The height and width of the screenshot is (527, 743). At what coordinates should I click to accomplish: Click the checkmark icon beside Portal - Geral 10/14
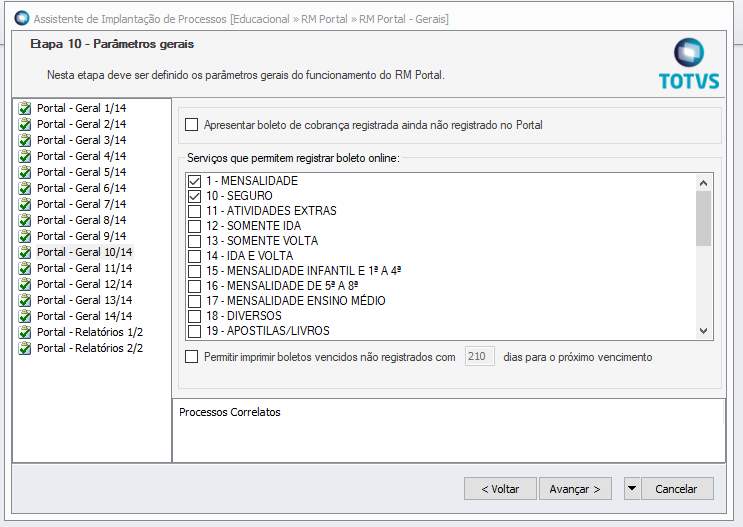[26, 252]
